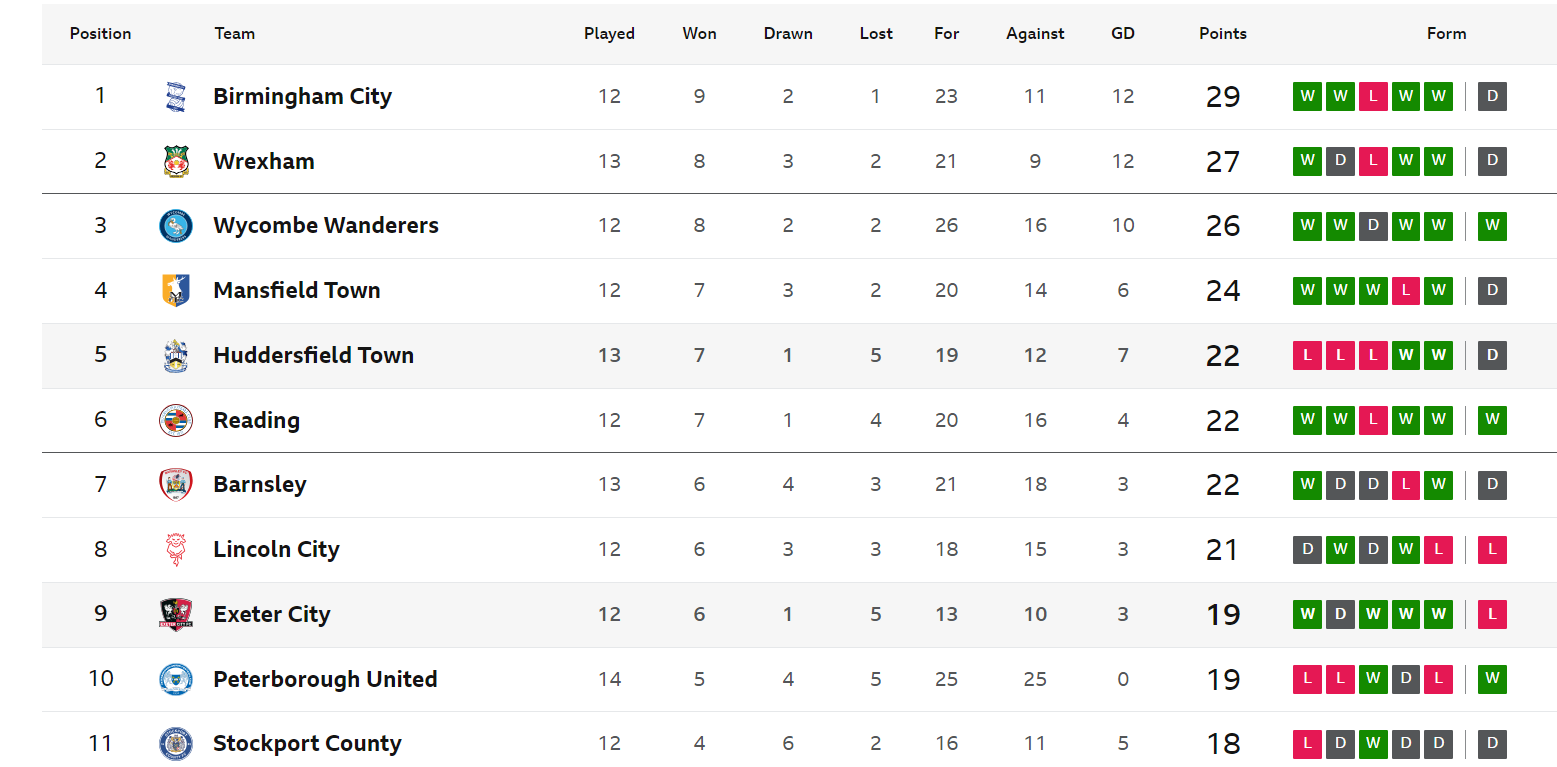Click the Form column header
Screen dimensions: 1557x767
(x=1446, y=34)
